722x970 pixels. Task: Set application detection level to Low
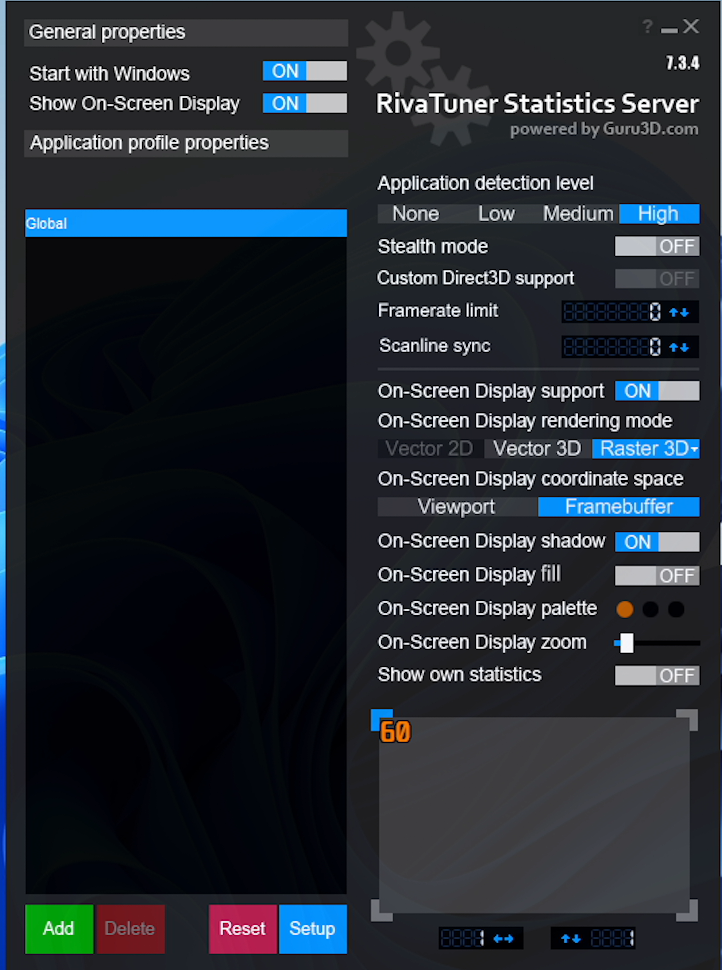496,214
